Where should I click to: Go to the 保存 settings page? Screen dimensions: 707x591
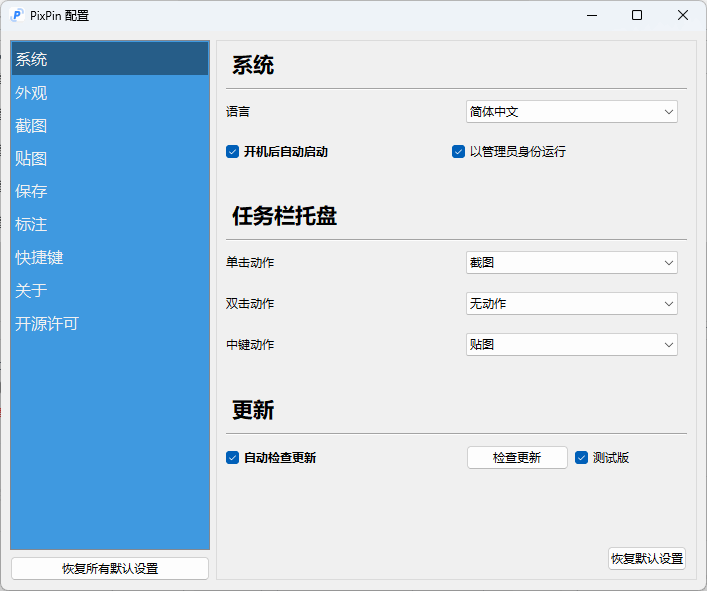pyautogui.click(x=32, y=192)
